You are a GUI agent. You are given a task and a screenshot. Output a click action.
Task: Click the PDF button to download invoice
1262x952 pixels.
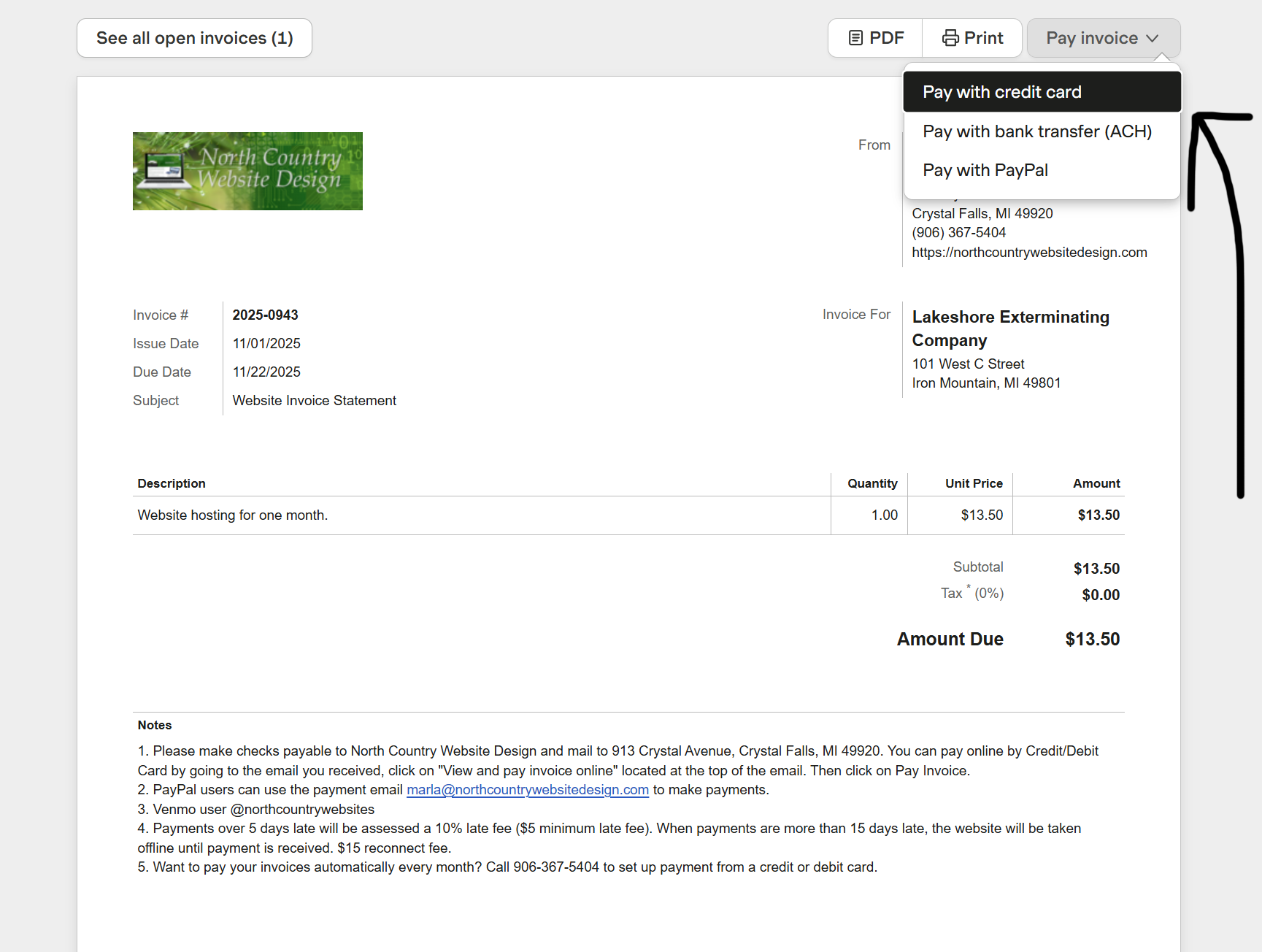tap(874, 37)
